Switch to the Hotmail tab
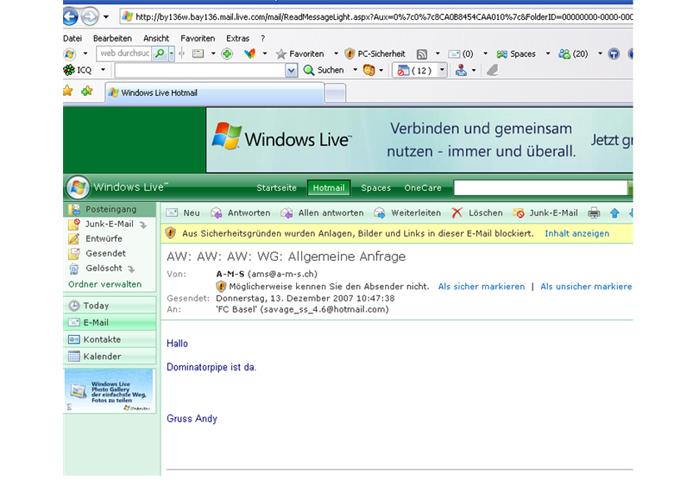Image resolution: width=700 pixels, height=500 pixels. point(328,188)
